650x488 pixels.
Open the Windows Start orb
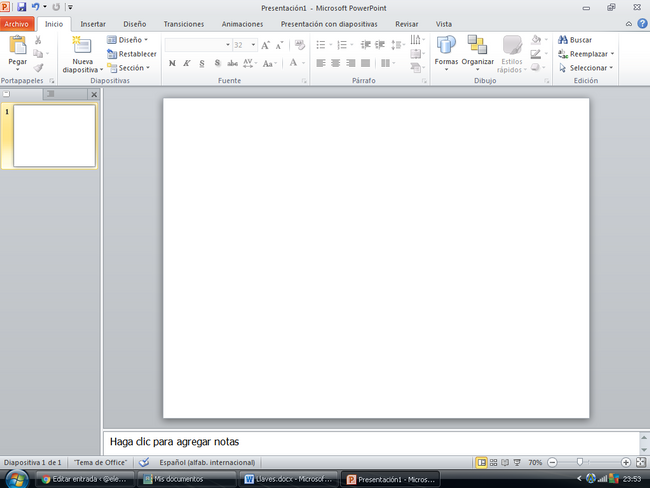pos(17,479)
